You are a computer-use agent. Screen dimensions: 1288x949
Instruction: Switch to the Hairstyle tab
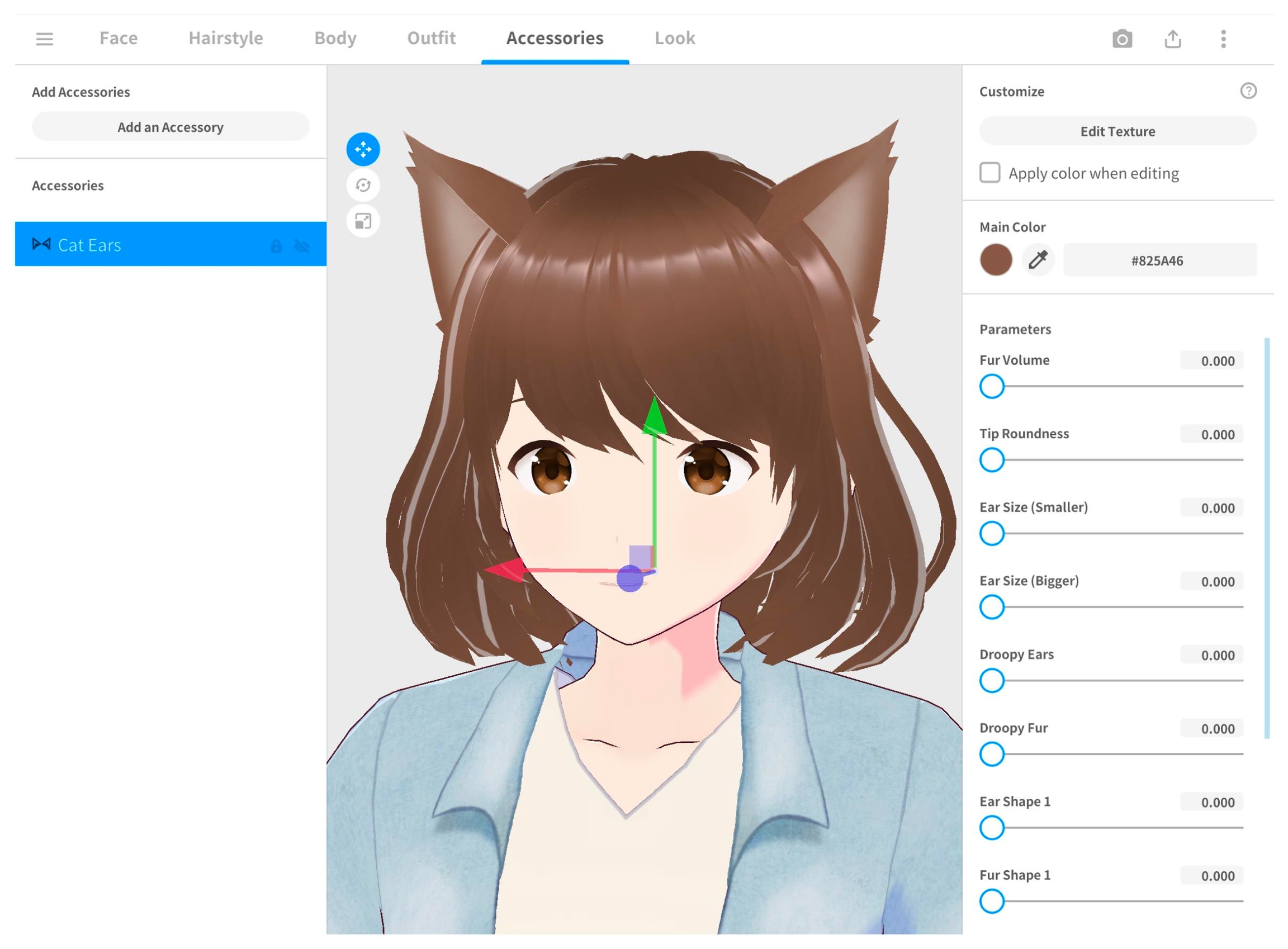(226, 39)
